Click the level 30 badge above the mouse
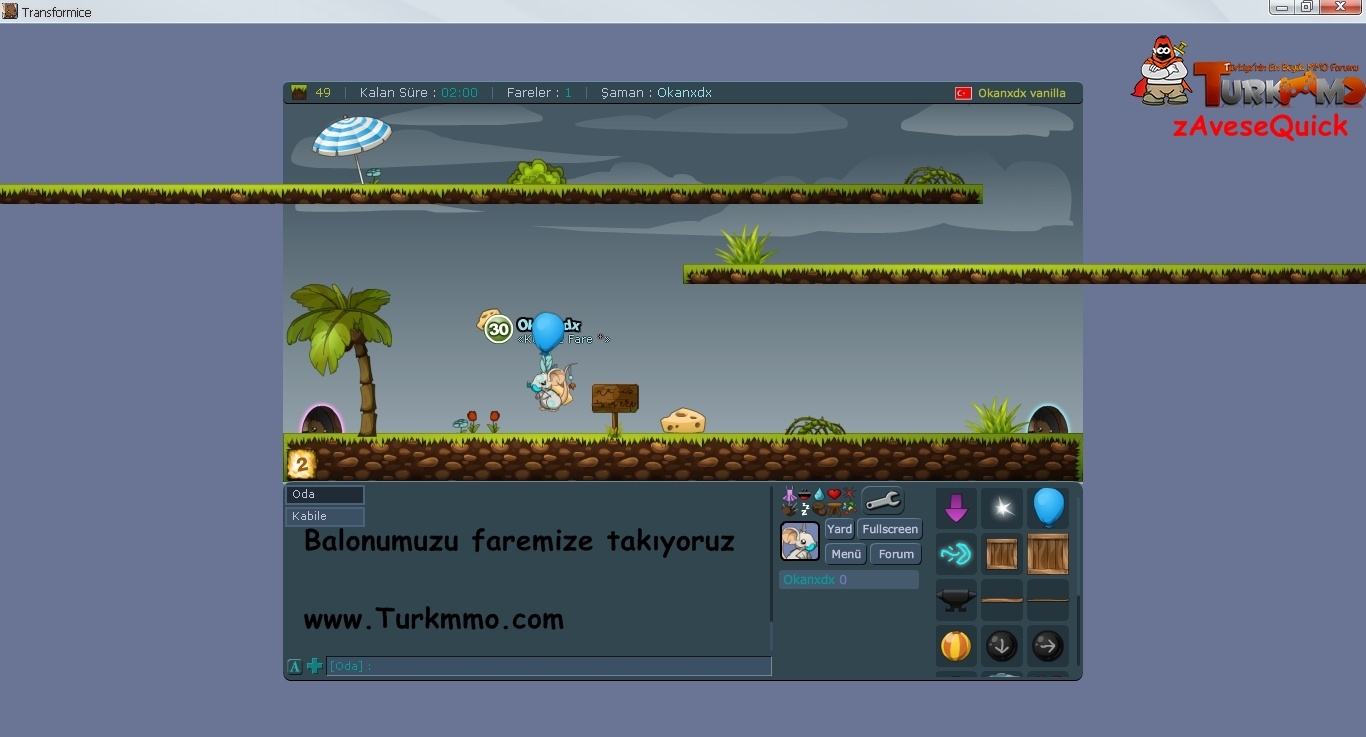Screen dimensions: 1366x737 point(499,329)
